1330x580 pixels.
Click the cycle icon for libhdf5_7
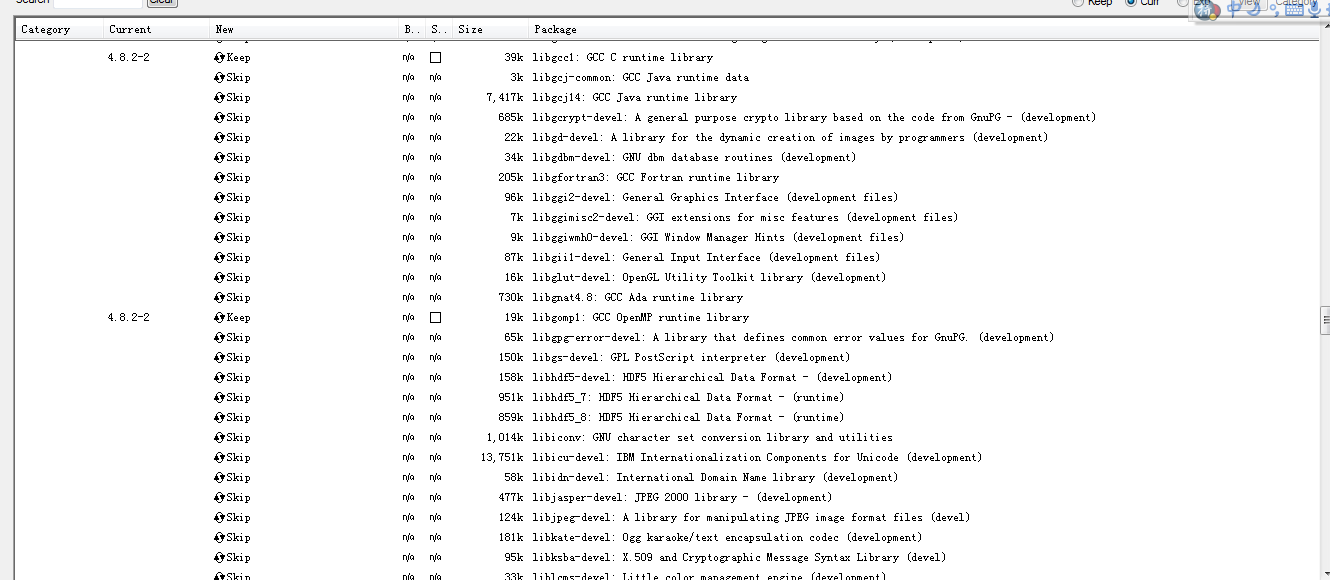[x=220, y=398]
